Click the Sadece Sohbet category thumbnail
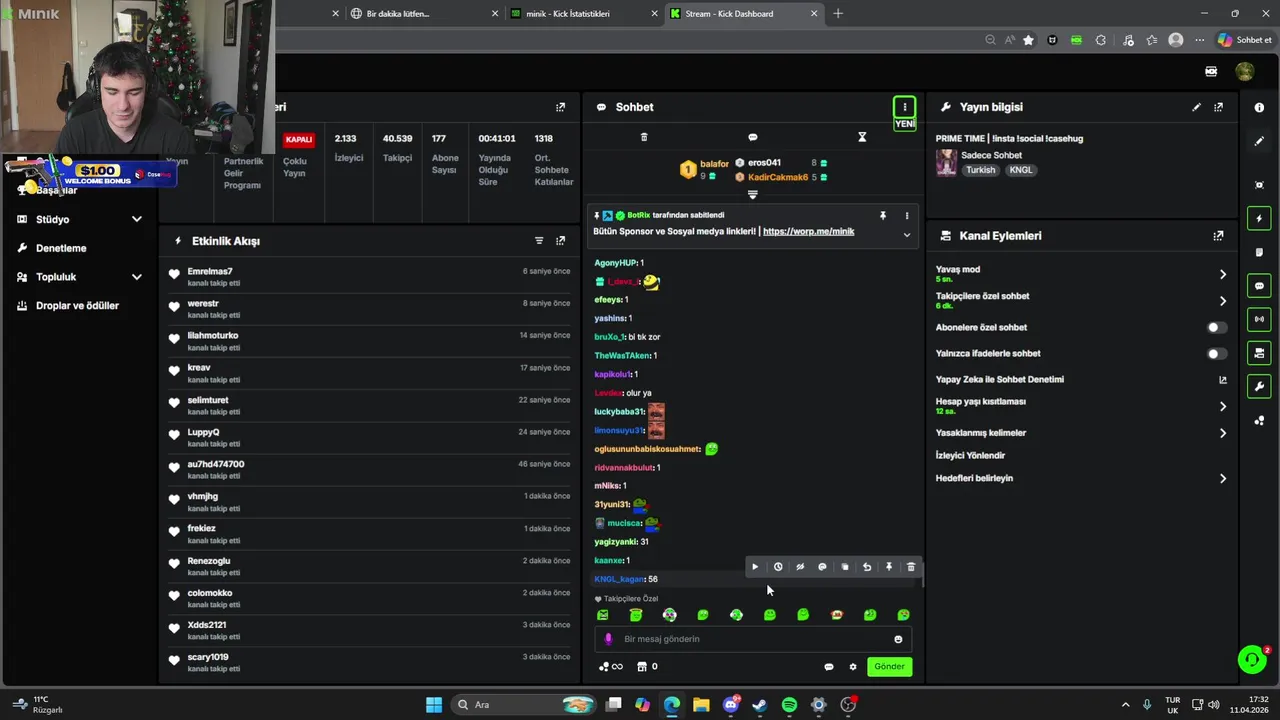 pyautogui.click(x=946, y=163)
